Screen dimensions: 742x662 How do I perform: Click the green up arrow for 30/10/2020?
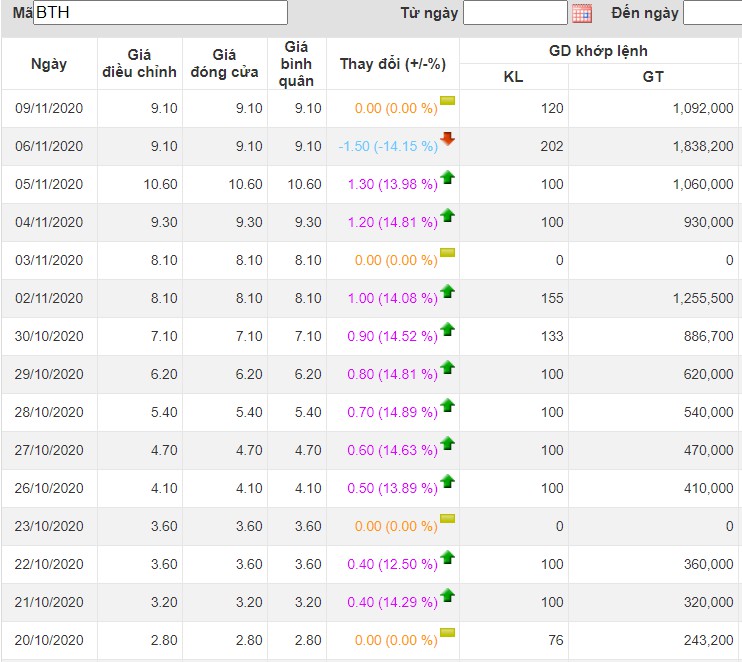point(448,330)
